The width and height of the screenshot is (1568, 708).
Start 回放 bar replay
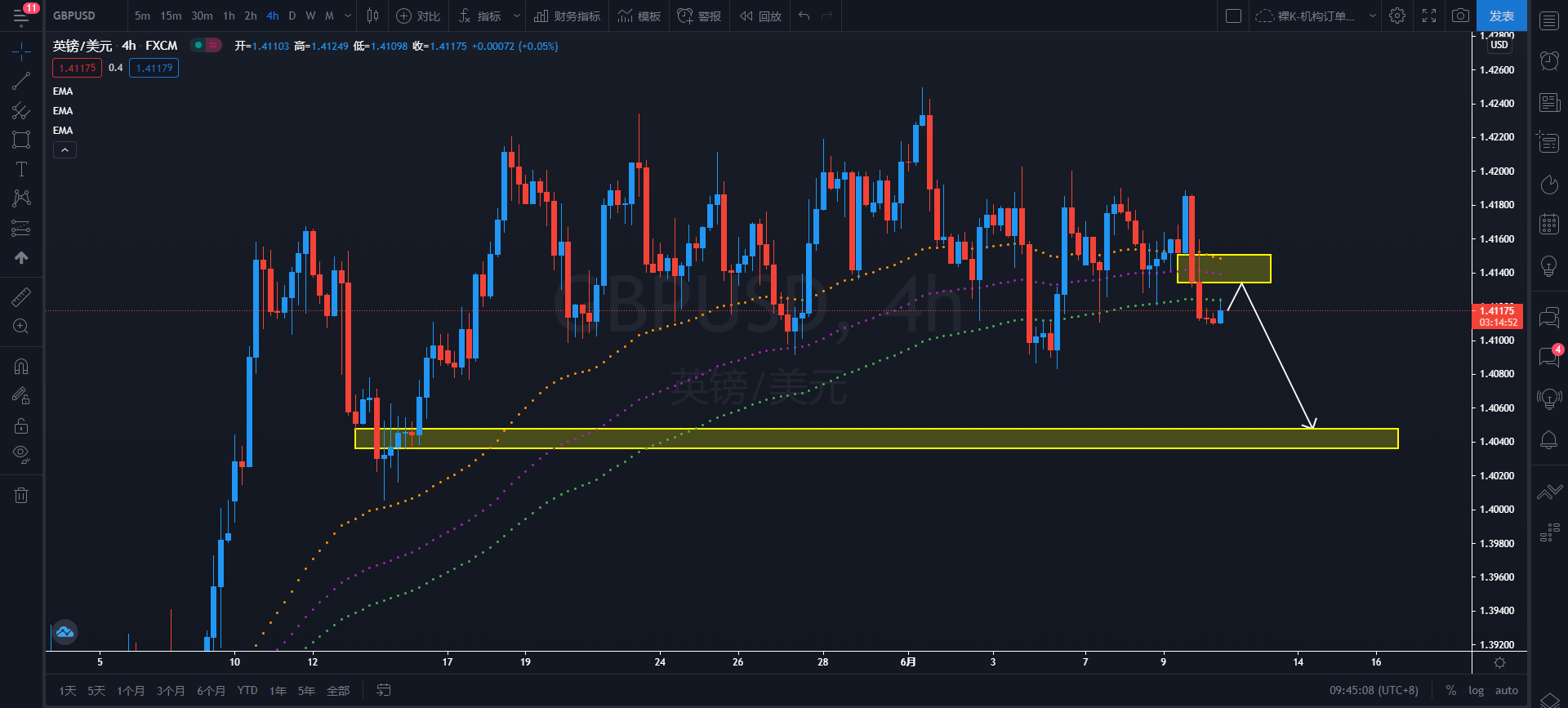761,16
